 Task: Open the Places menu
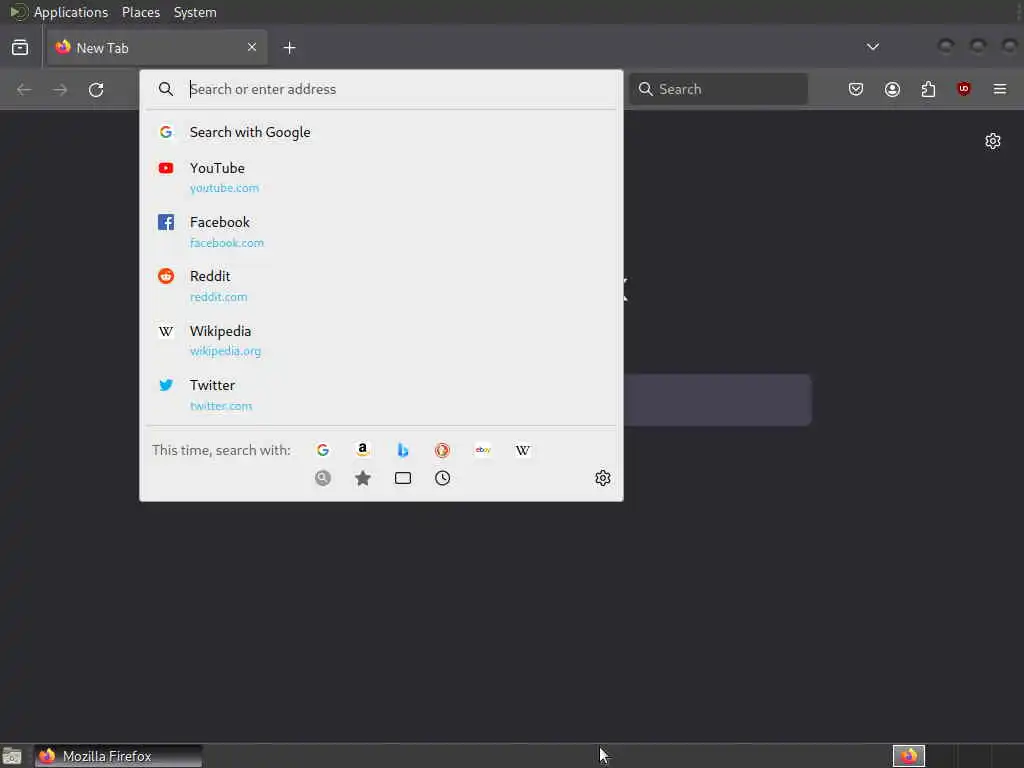click(x=141, y=12)
